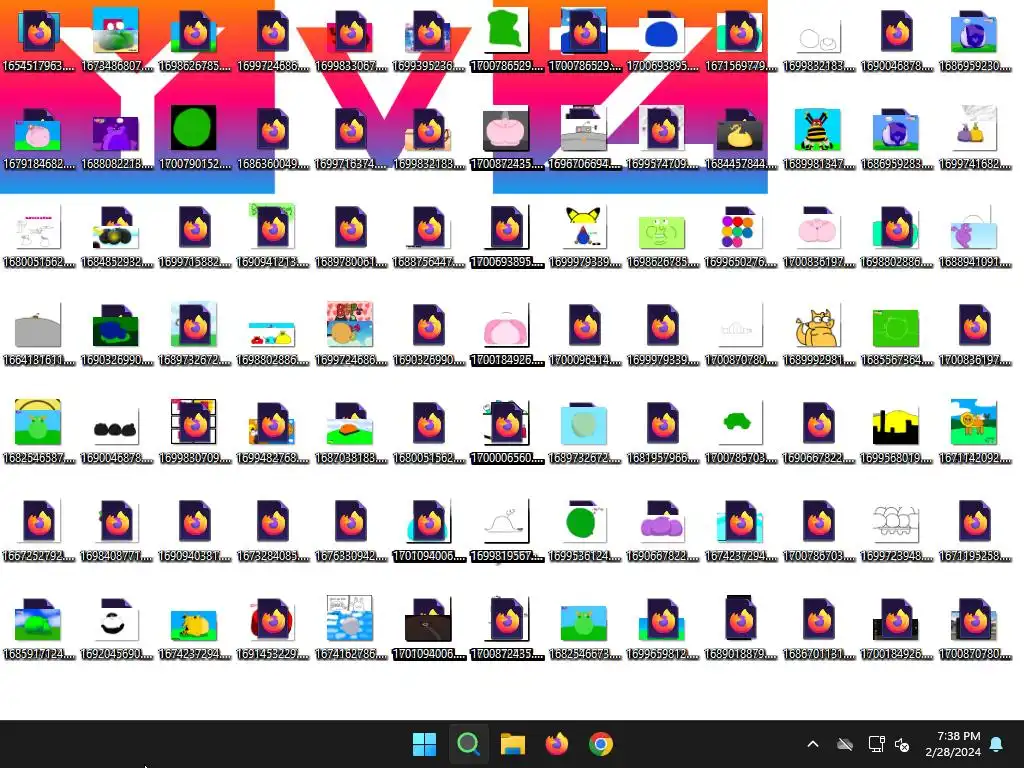Select the white circles image 1699832183
Viewport: 1024px width, 768px height.
pyautogui.click(x=819, y=40)
